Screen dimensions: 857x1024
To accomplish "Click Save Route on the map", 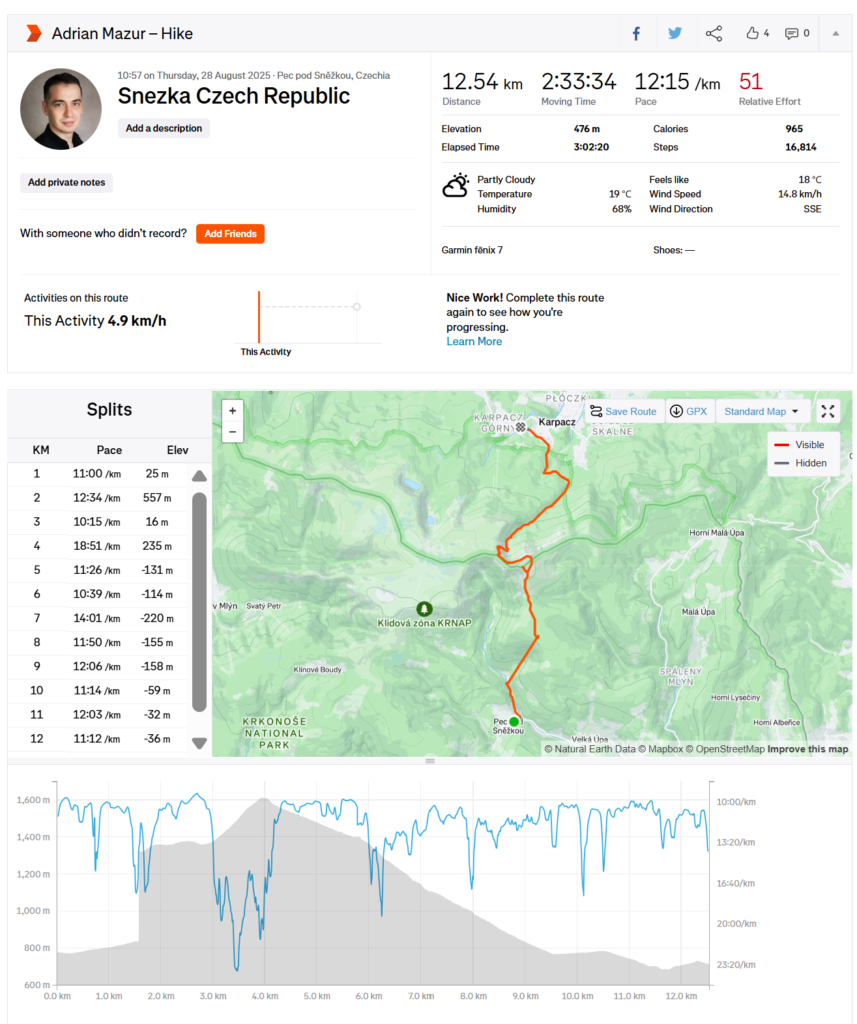I will pos(623,411).
